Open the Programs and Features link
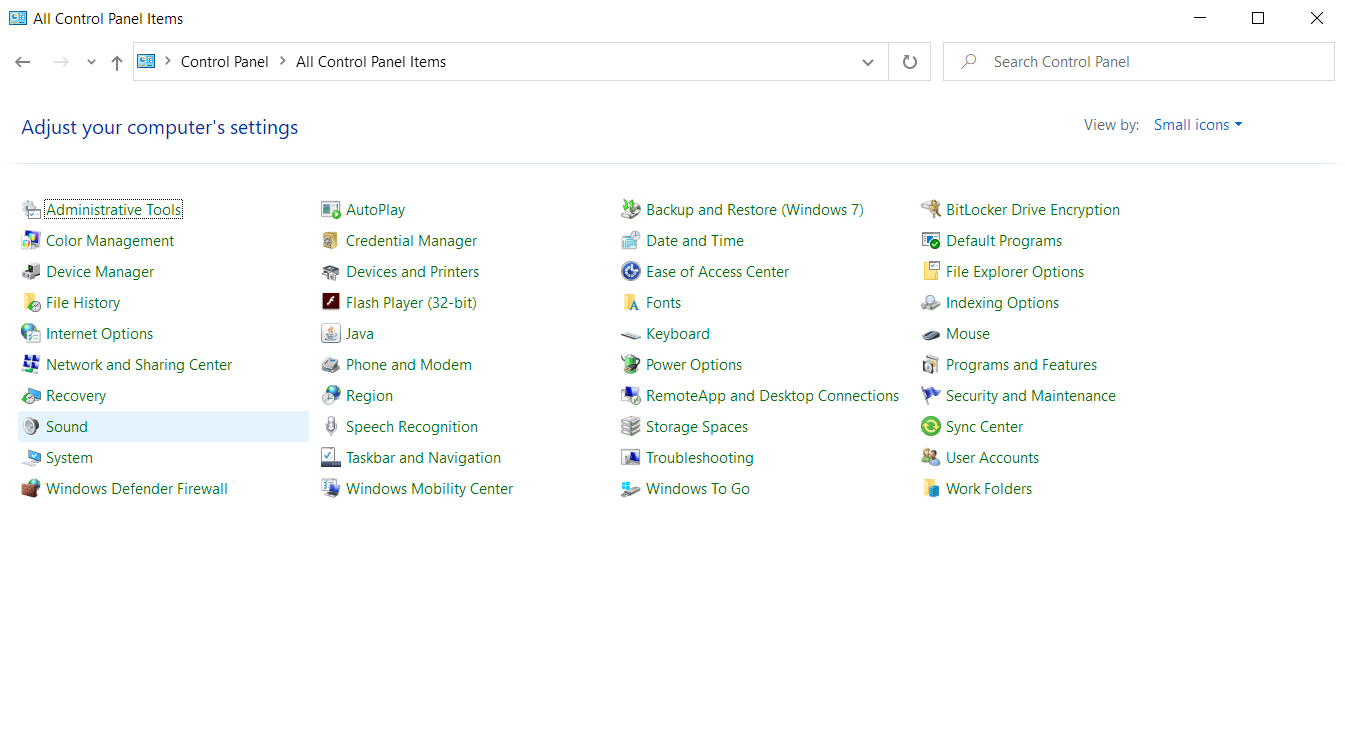The image size is (1345, 737). click(x=1021, y=365)
